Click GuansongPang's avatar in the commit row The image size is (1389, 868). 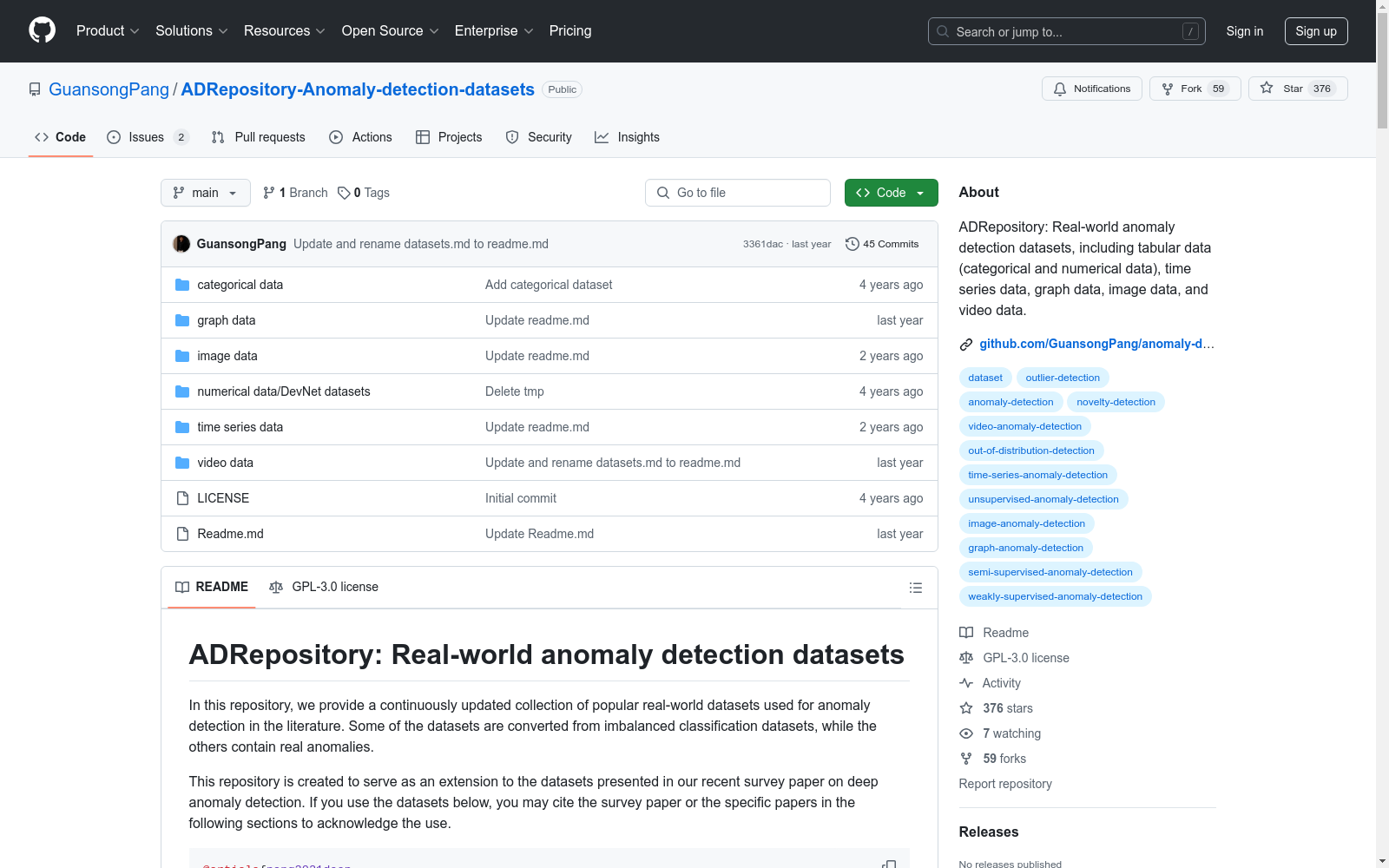click(181, 244)
